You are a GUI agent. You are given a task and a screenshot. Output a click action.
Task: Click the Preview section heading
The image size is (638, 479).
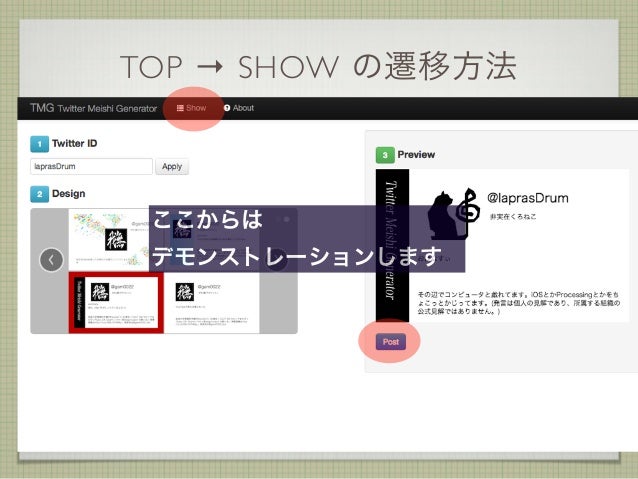pos(416,155)
